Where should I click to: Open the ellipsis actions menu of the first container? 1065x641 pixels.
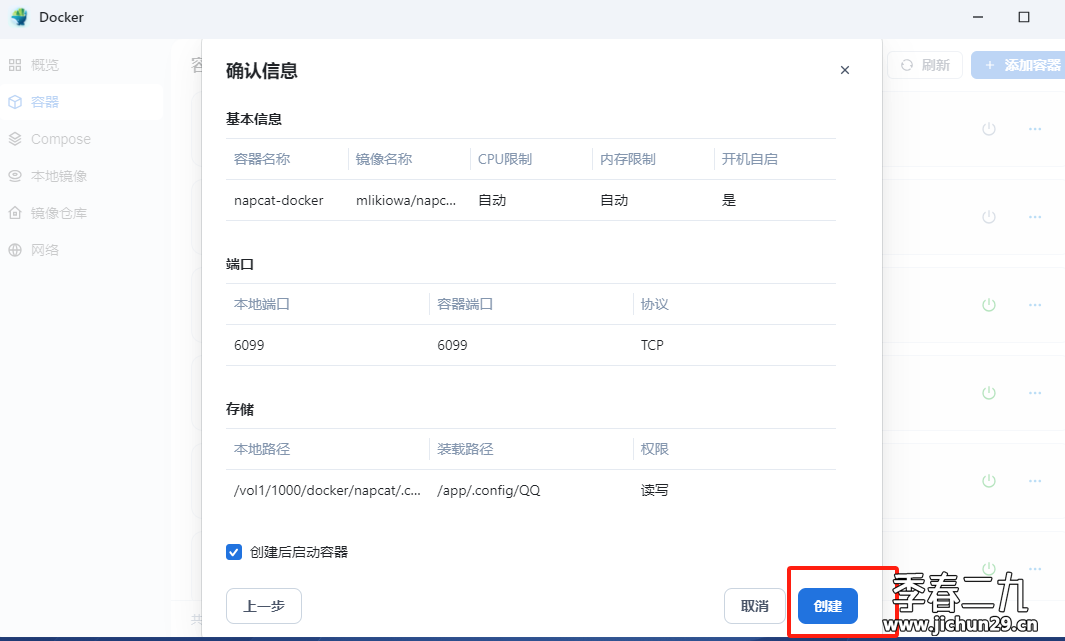(1034, 129)
